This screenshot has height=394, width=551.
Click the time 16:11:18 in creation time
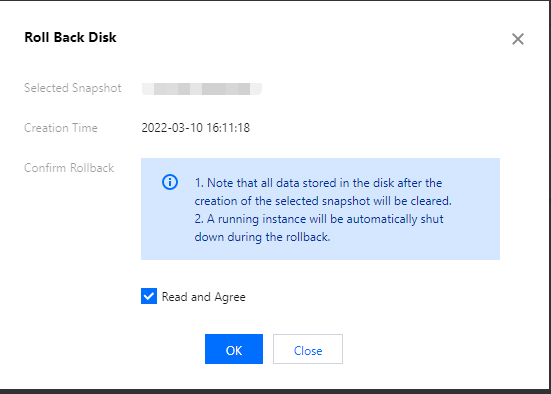tap(228, 128)
